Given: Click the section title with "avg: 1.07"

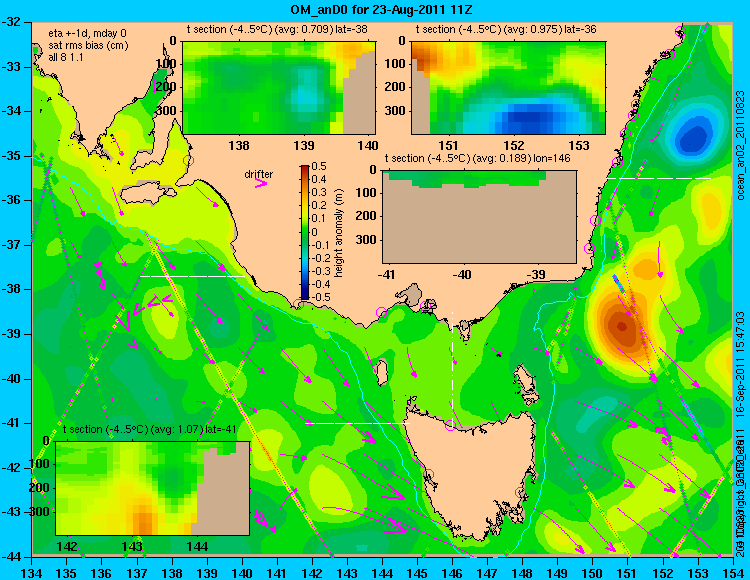Looking at the screenshot, I should [x=150, y=429].
